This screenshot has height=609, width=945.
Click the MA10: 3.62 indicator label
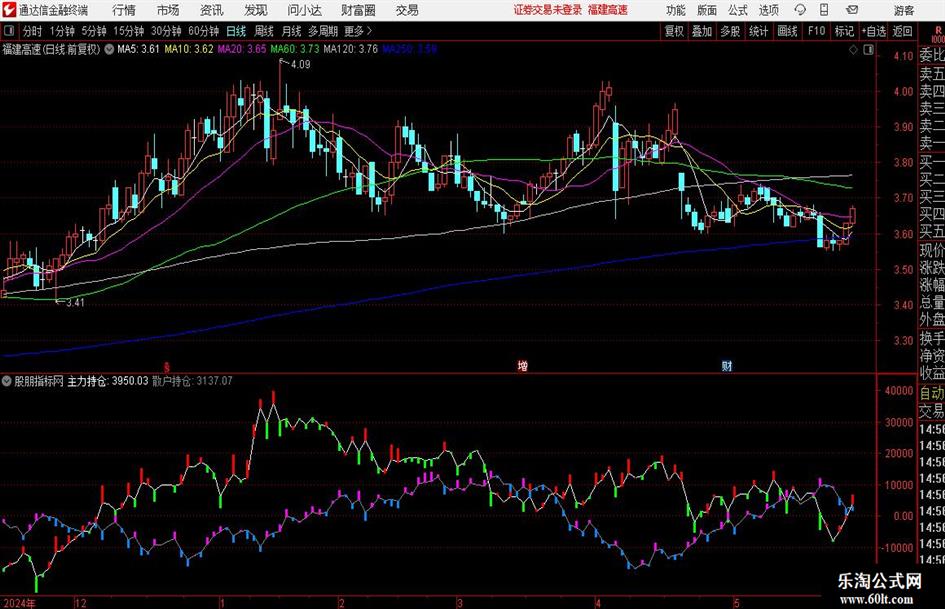[189, 49]
